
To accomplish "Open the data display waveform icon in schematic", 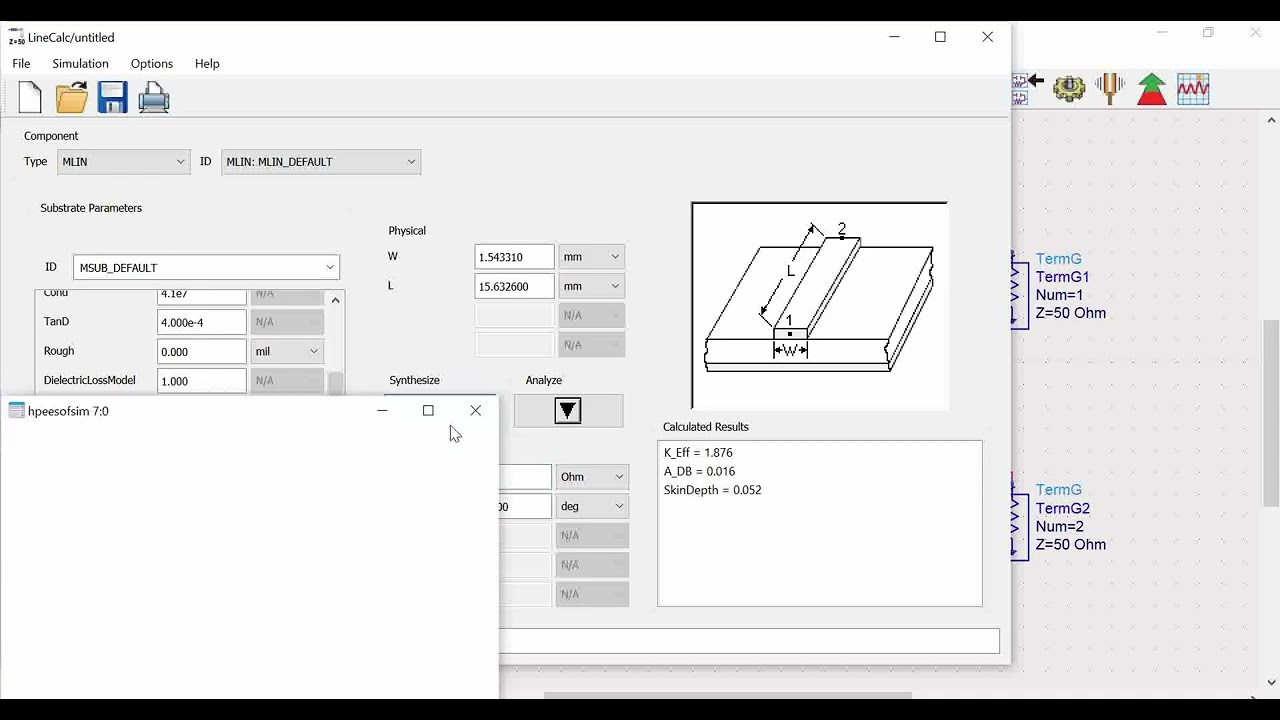I will pyautogui.click(x=1193, y=88).
